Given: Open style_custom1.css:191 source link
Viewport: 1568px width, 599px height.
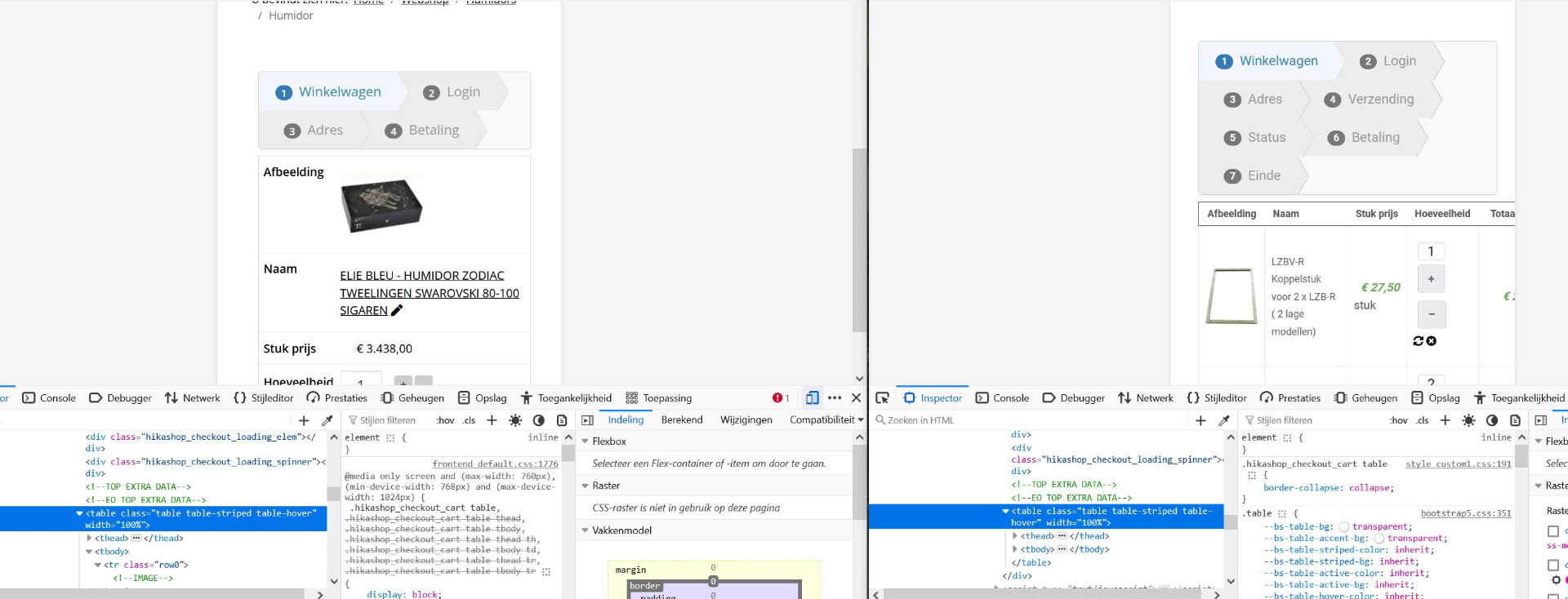Looking at the screenshot, I should click(1459, 464).
